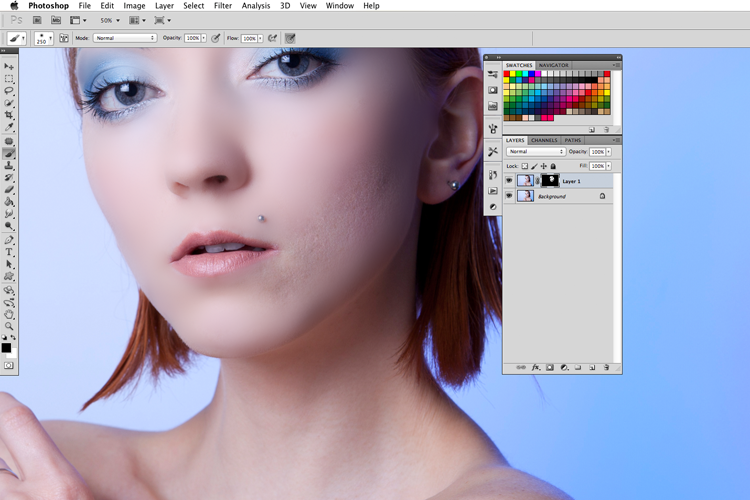The height and width of the screenshot is (500, 750).
Task: Open the layer blend mode Normal dropdown
Action: 536,152
